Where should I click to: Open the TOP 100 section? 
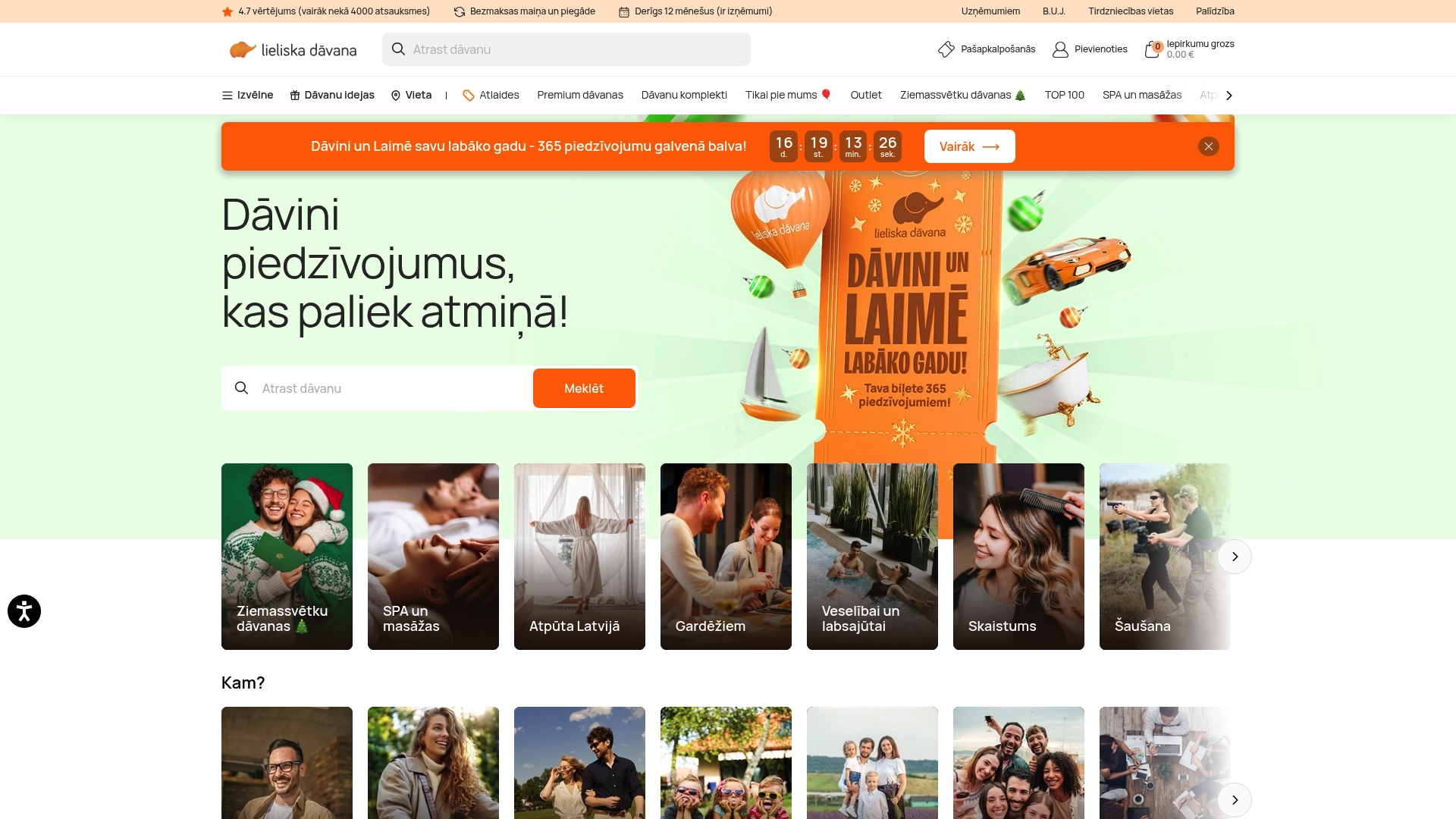(x=1064, y=96)
